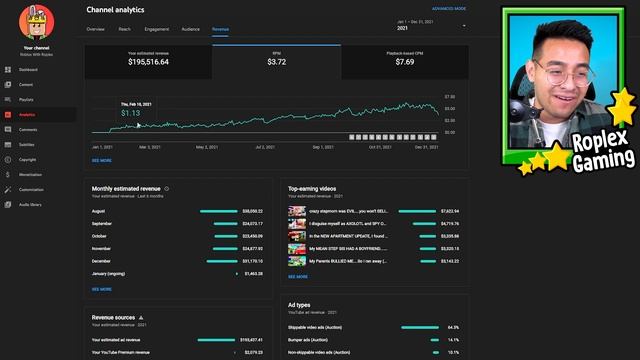Open the Playlists icon in sidebar
Viewport: 640px width, 360px height.
pos(8,100)
